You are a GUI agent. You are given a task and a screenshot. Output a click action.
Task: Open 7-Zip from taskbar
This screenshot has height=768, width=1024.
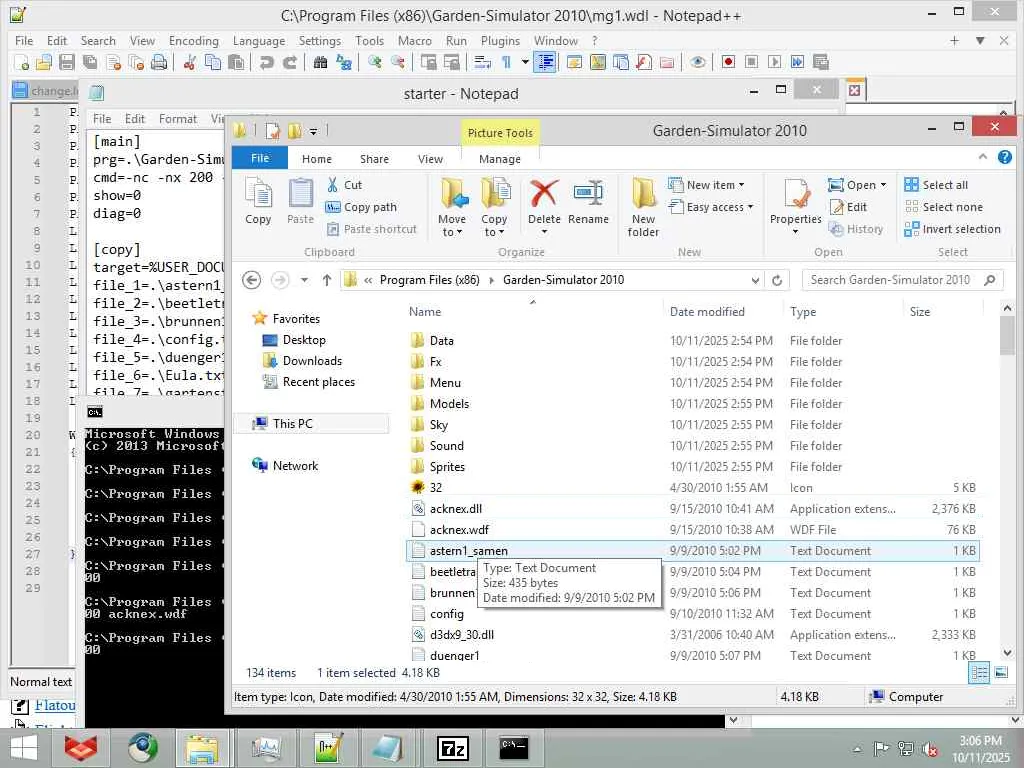pyautogui.click(x=454, y=748)
